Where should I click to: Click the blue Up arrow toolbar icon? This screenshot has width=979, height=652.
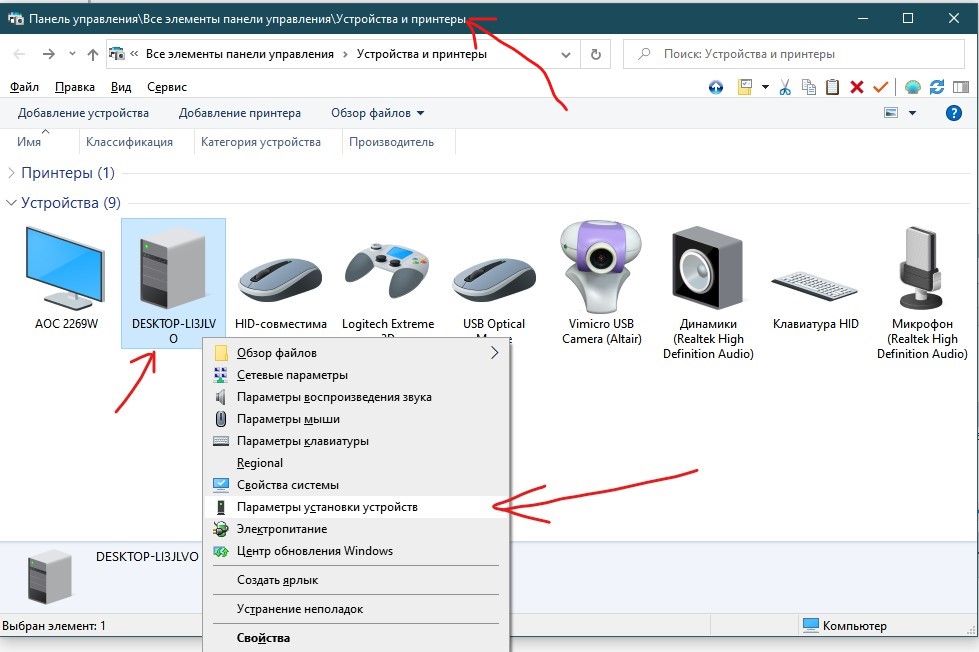coord(716,87)
